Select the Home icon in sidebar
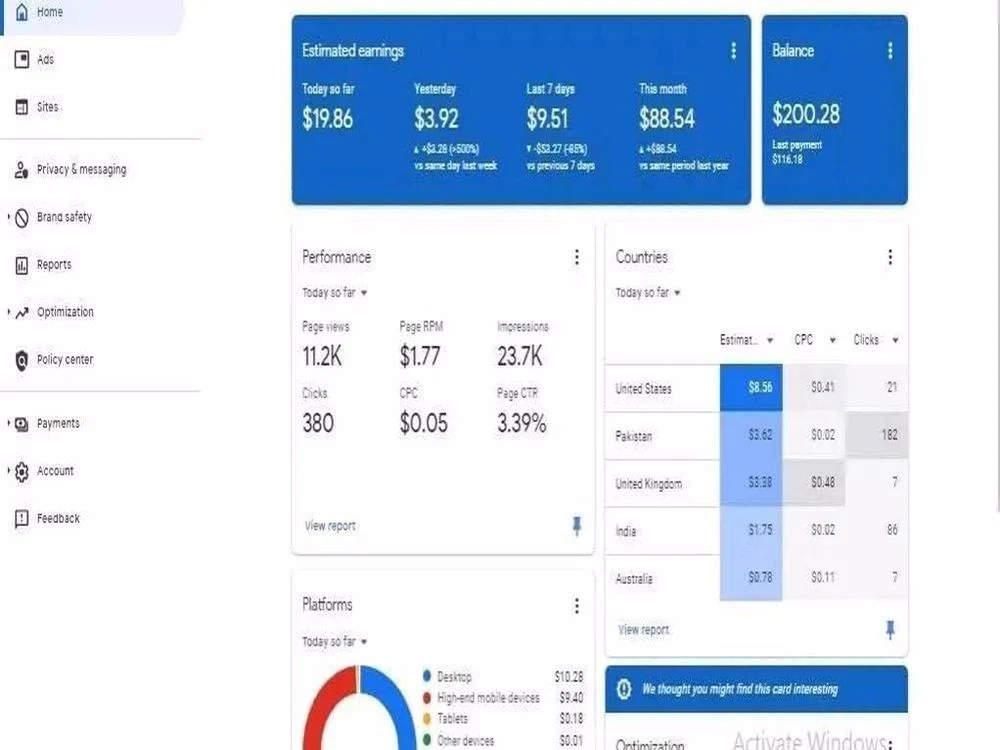Image resolution: width=1000 pixels, height=750 pixels. (x=22, y=11)
